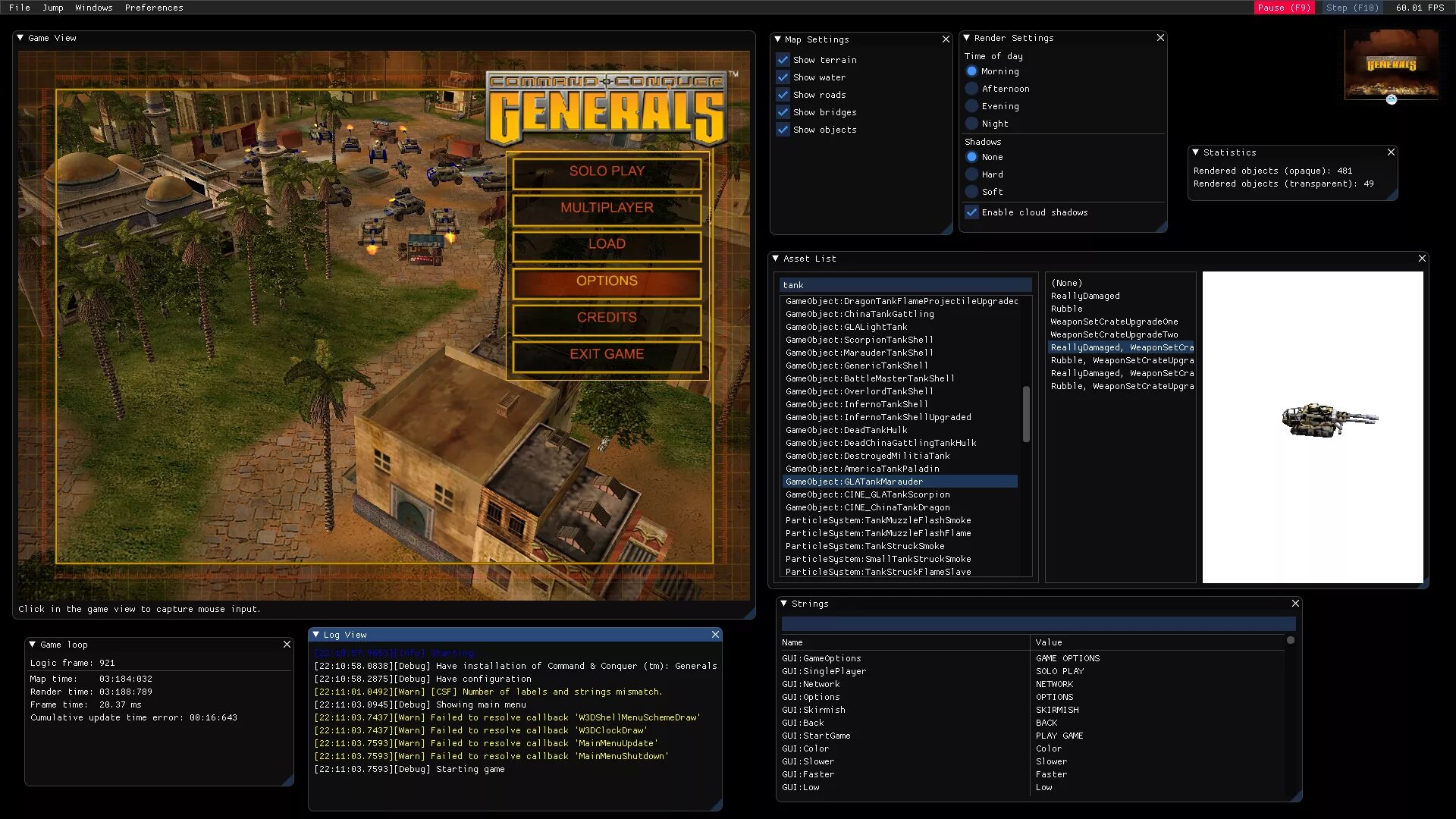Viewport: 1456px width, 819px height.
Task: Toggle the Show objects checkbox
Action: [x=783, y=130]
